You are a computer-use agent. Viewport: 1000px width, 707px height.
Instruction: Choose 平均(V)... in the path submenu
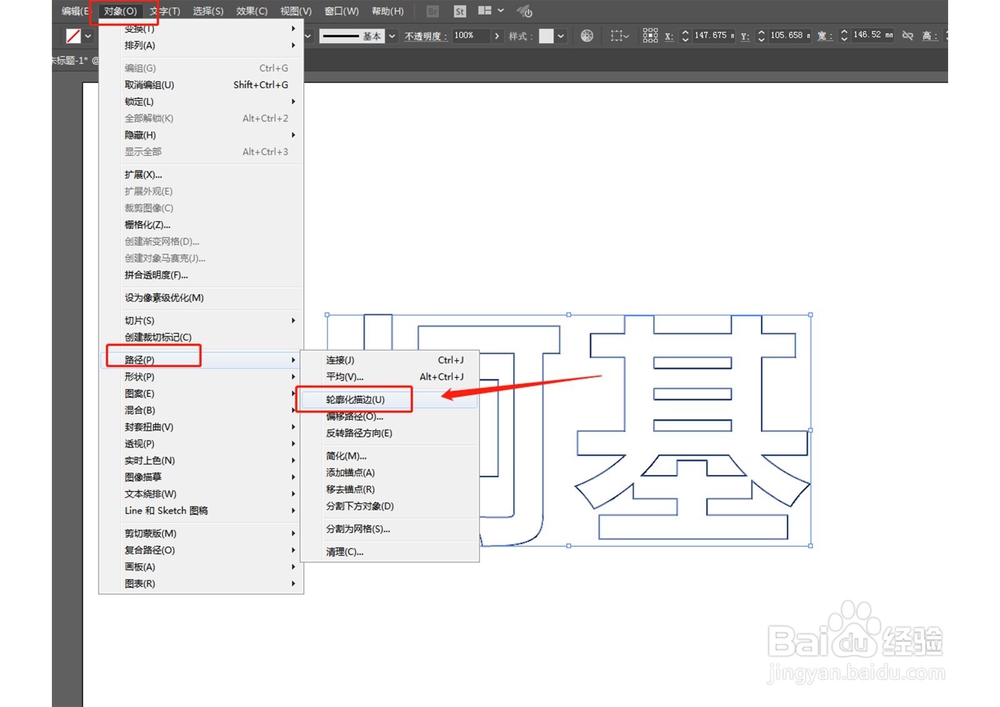(390, 377)
